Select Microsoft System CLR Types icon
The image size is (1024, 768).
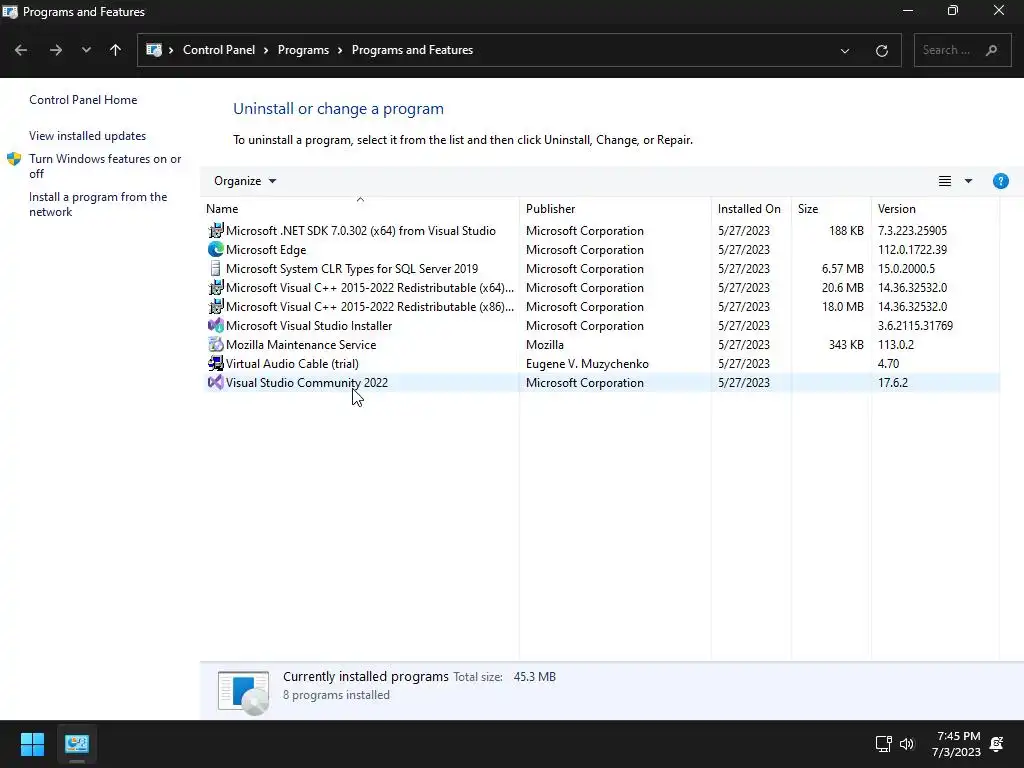[x=216, y=268]
